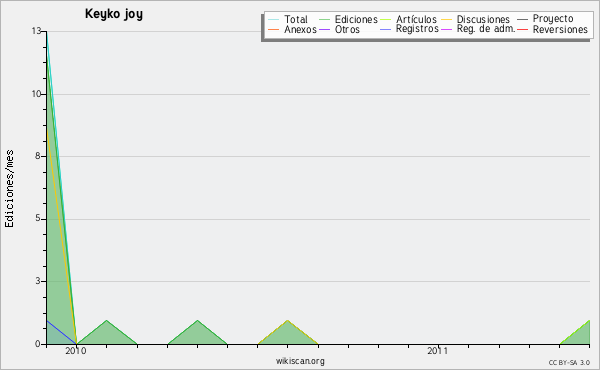Click the y-axis label 8
The height and width of the screenshot is (370, 600).
click(38, 156)
